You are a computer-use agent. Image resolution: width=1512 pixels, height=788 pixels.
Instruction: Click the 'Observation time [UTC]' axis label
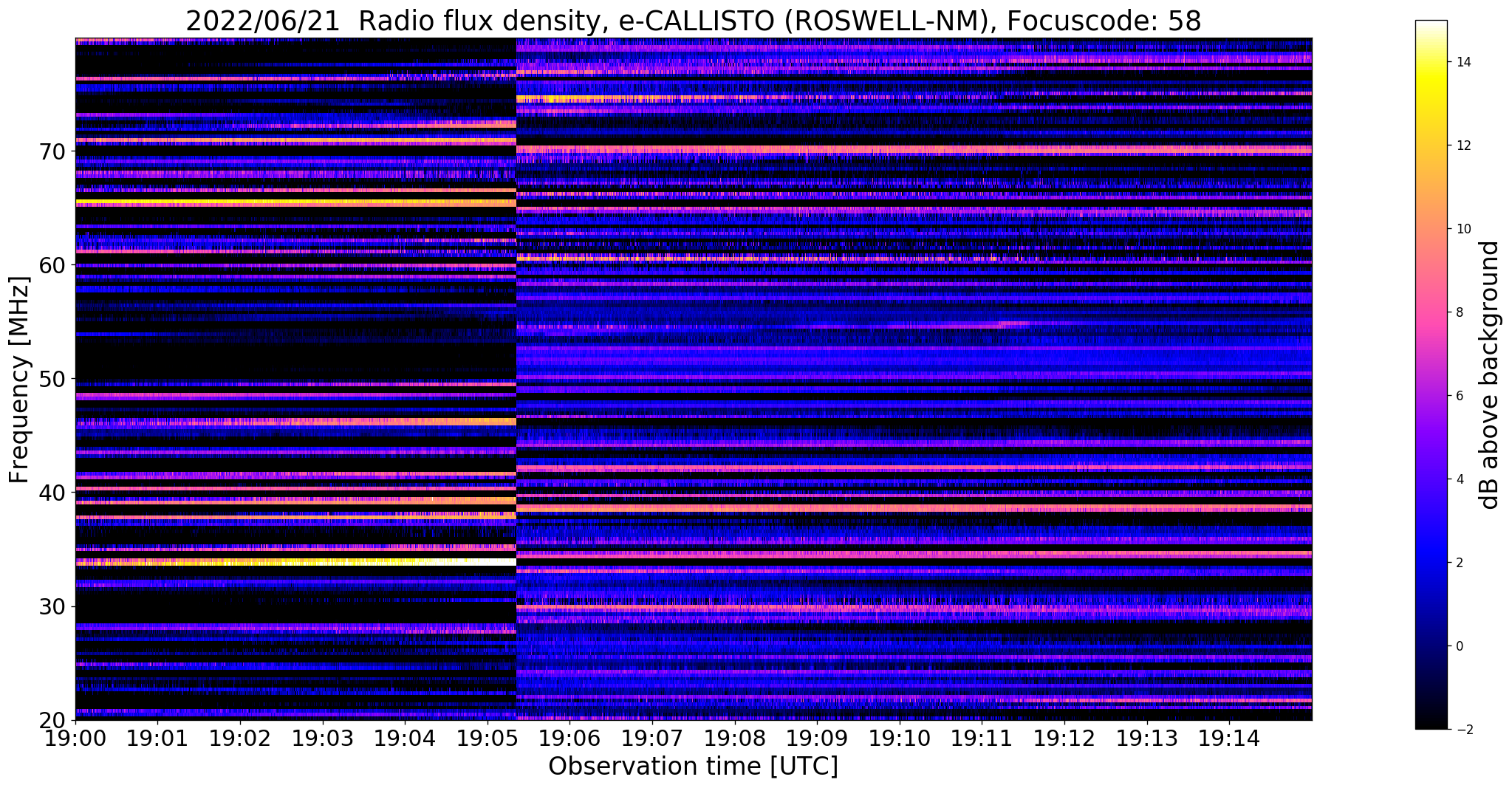coord(693,767)
